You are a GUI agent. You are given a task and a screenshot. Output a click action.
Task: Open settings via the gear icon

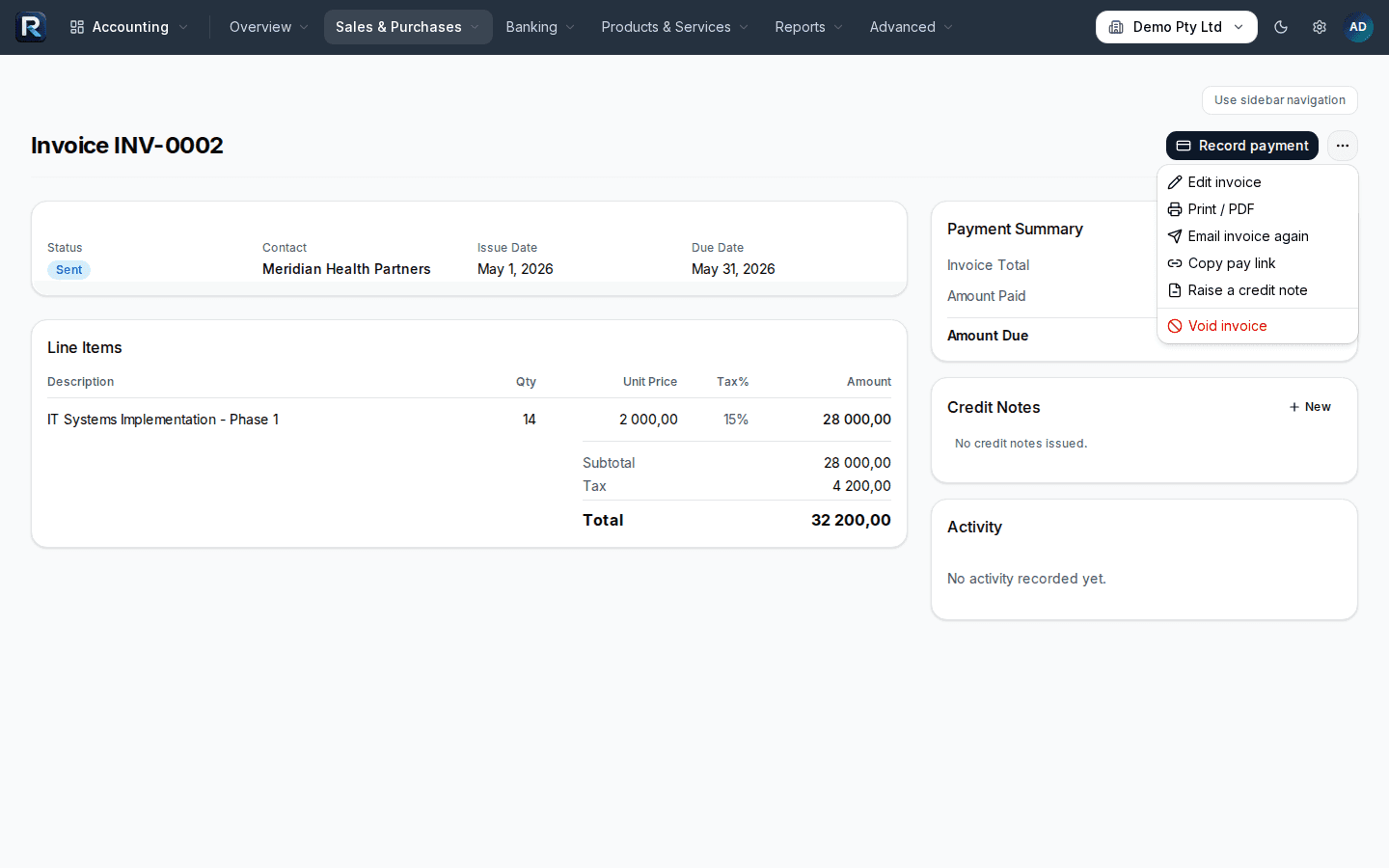click(x=1320, y=27)
